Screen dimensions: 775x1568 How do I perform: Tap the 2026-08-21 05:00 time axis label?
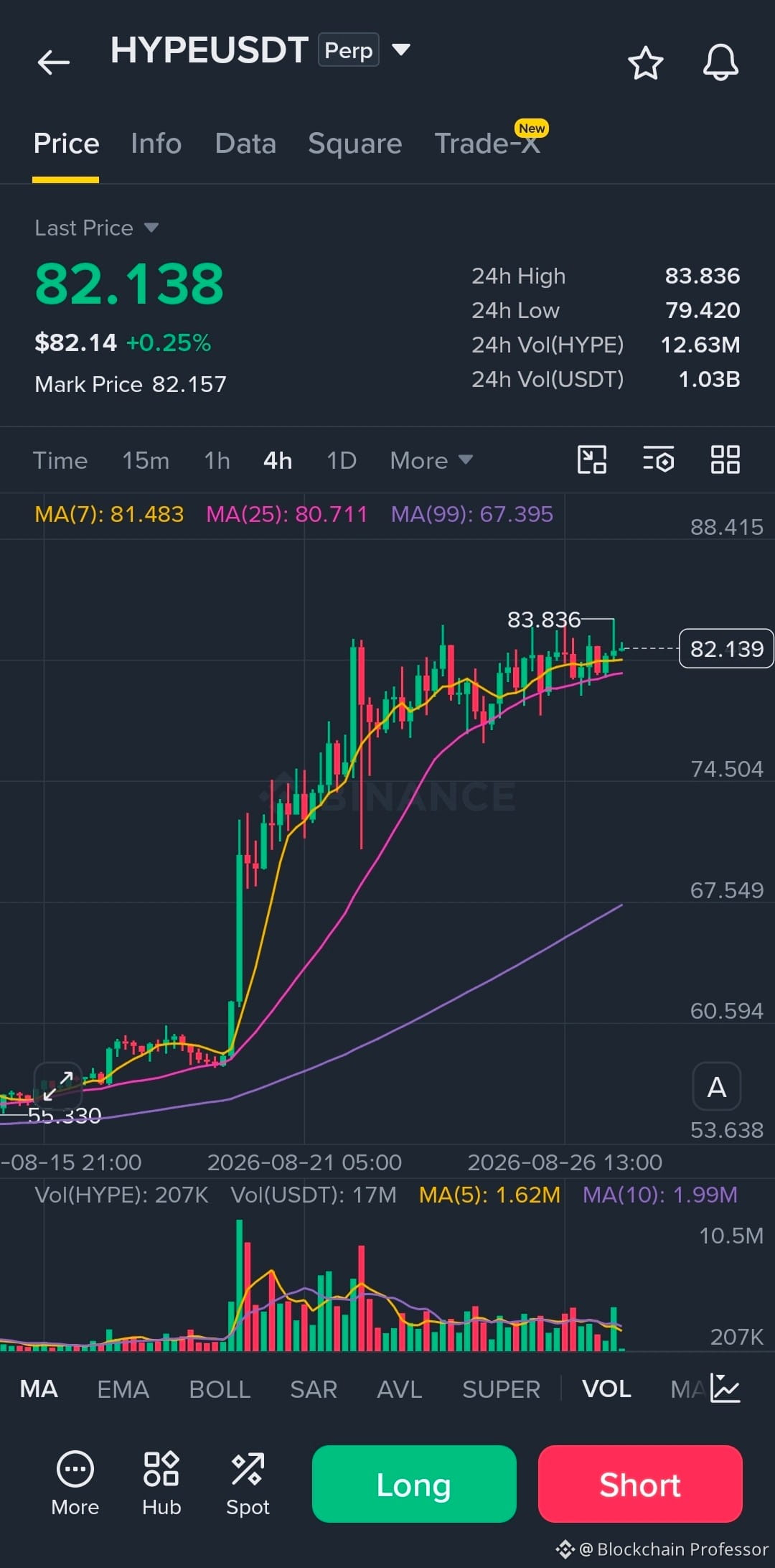pos(304,1162)
